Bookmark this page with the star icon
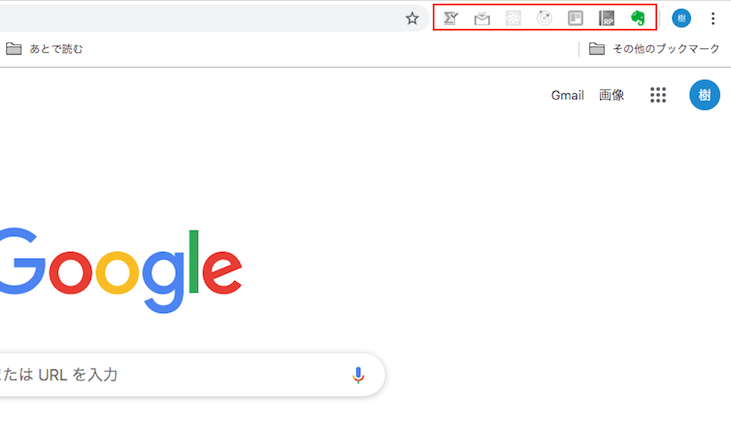 [x=412, y=19]
